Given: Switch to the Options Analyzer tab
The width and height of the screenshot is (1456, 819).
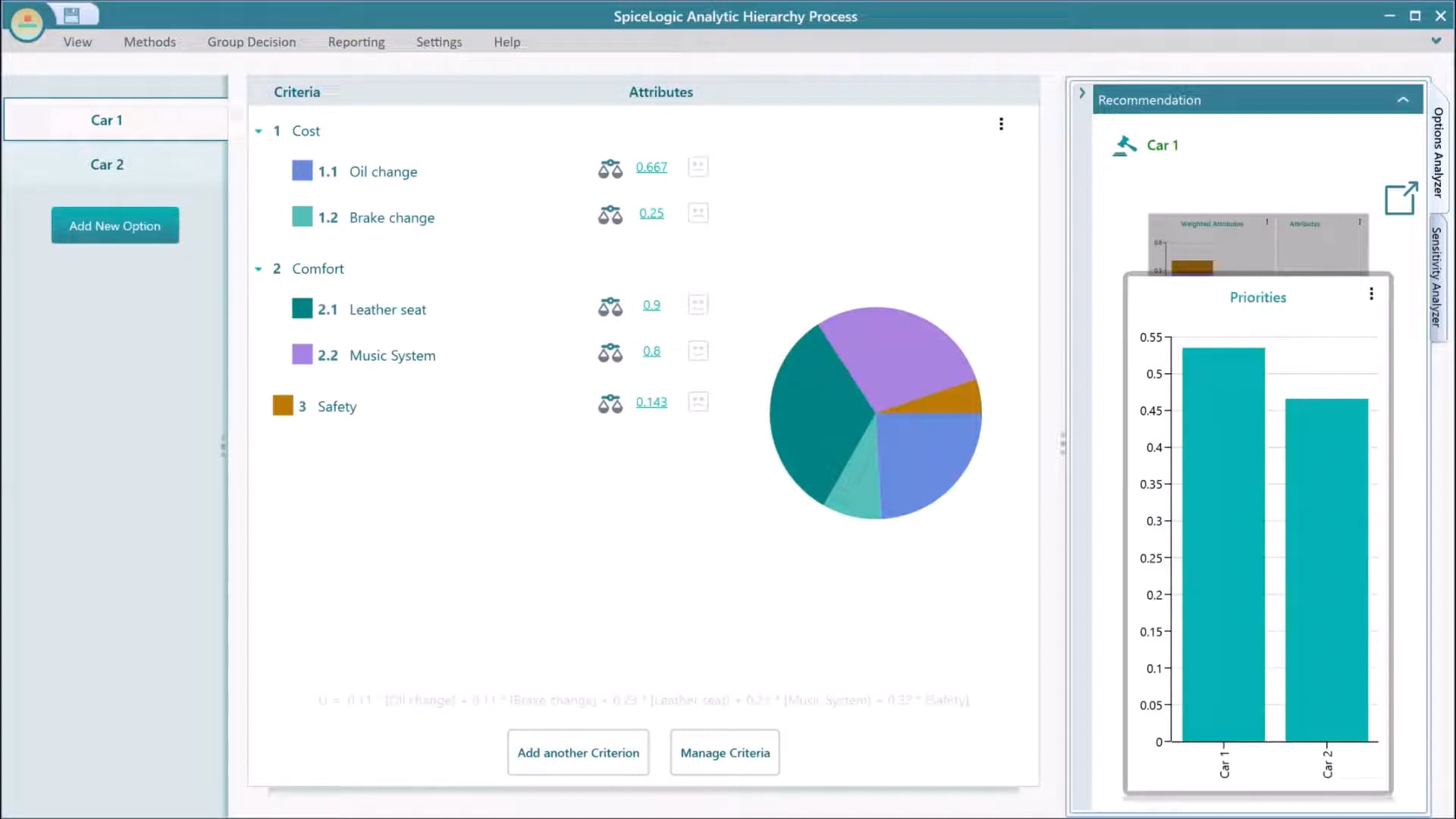Looking at the screenshot, I should 1438,152.
